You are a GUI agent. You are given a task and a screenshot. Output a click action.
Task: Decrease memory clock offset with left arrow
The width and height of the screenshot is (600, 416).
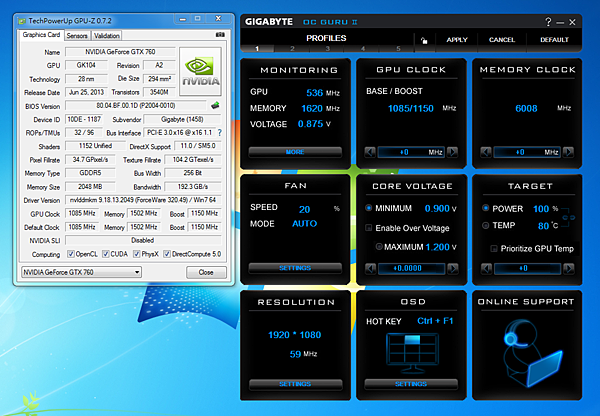click(486, 152)
